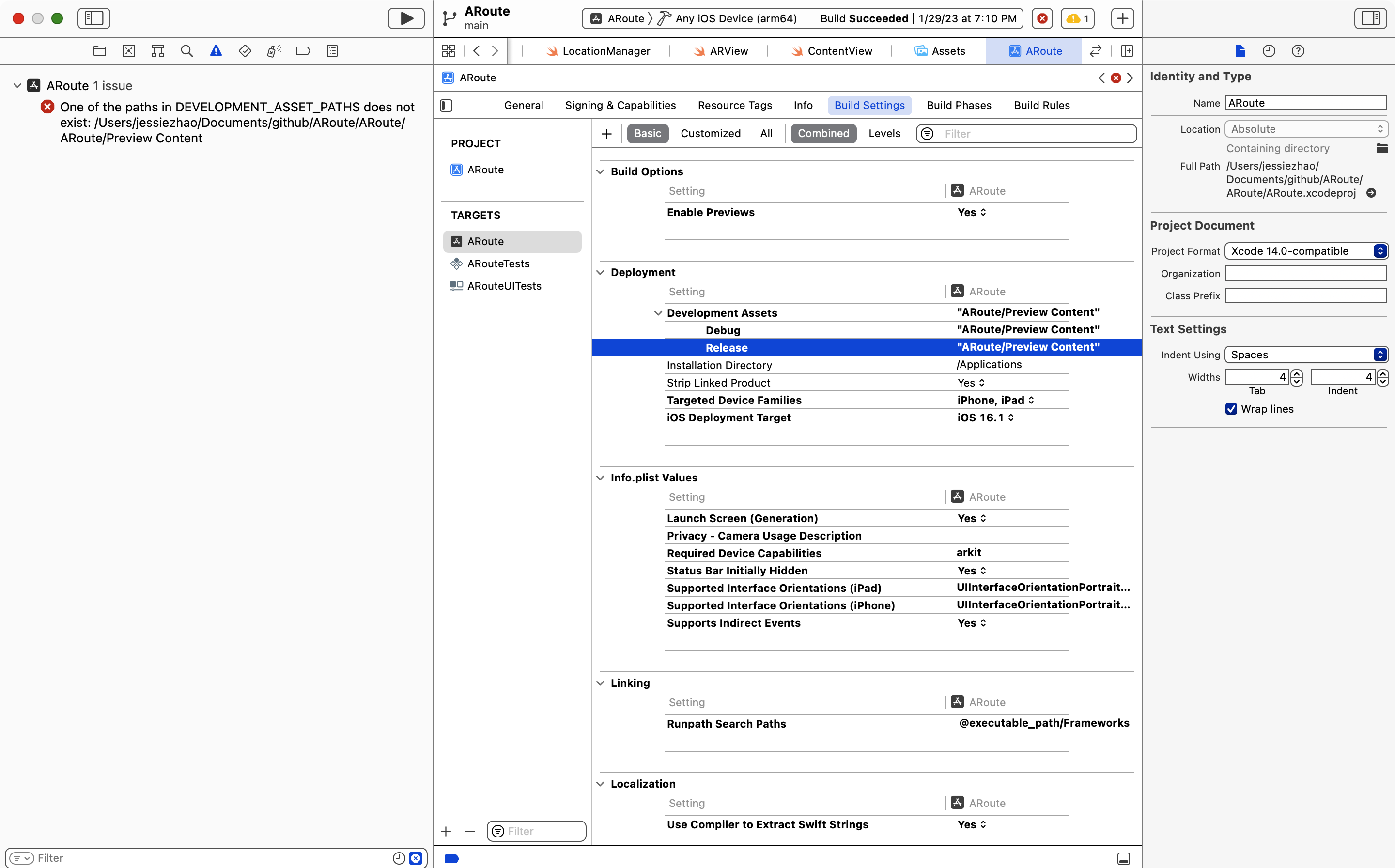1395x868 pixels.
Task: Hide the right inspector panel
Action: pyautogui.click(x=1370, y=18)
